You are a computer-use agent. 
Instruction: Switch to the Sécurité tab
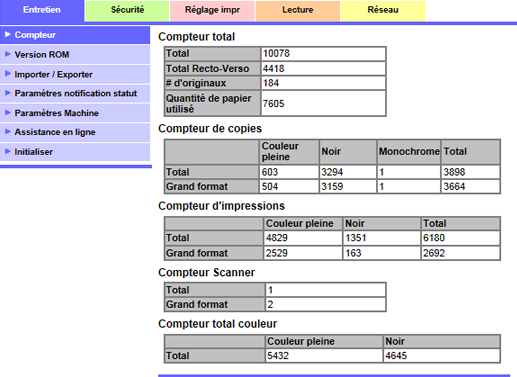(127, 11)
